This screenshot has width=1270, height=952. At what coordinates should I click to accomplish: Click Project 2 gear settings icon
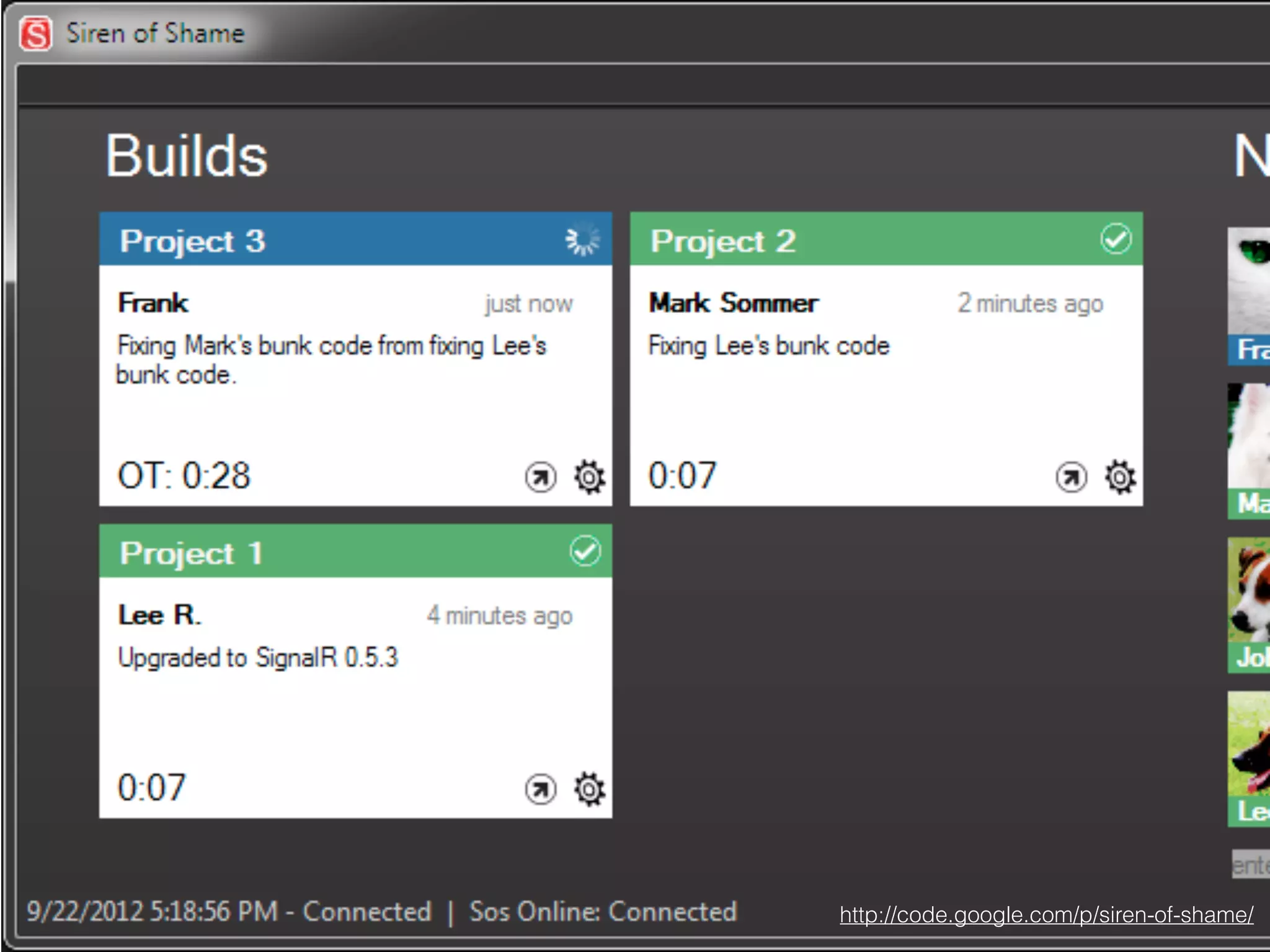(x=1119, y=477)
